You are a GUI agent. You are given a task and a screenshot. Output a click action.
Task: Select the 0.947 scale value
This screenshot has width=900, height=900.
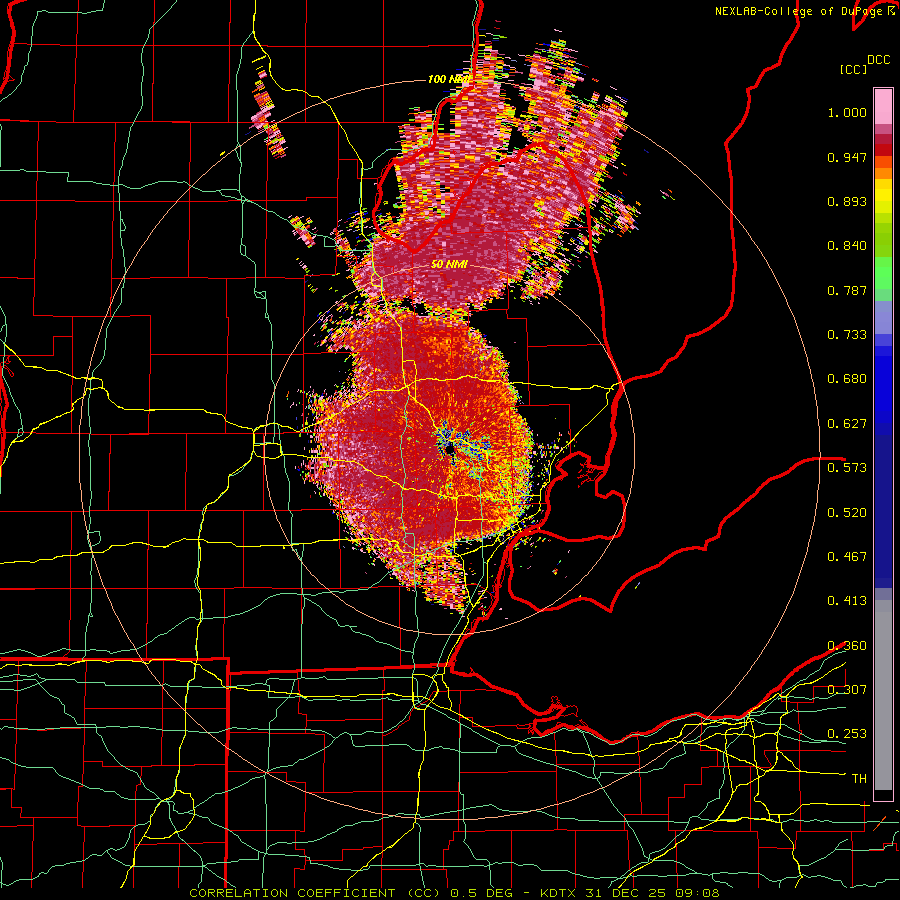847,157
